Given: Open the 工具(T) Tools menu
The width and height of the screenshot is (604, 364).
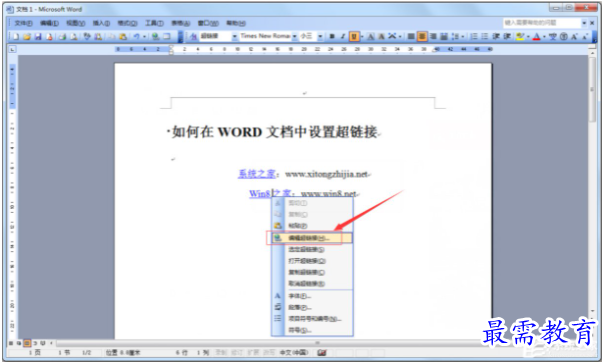Looking at the screenshot, I should (x=154, y=23).
